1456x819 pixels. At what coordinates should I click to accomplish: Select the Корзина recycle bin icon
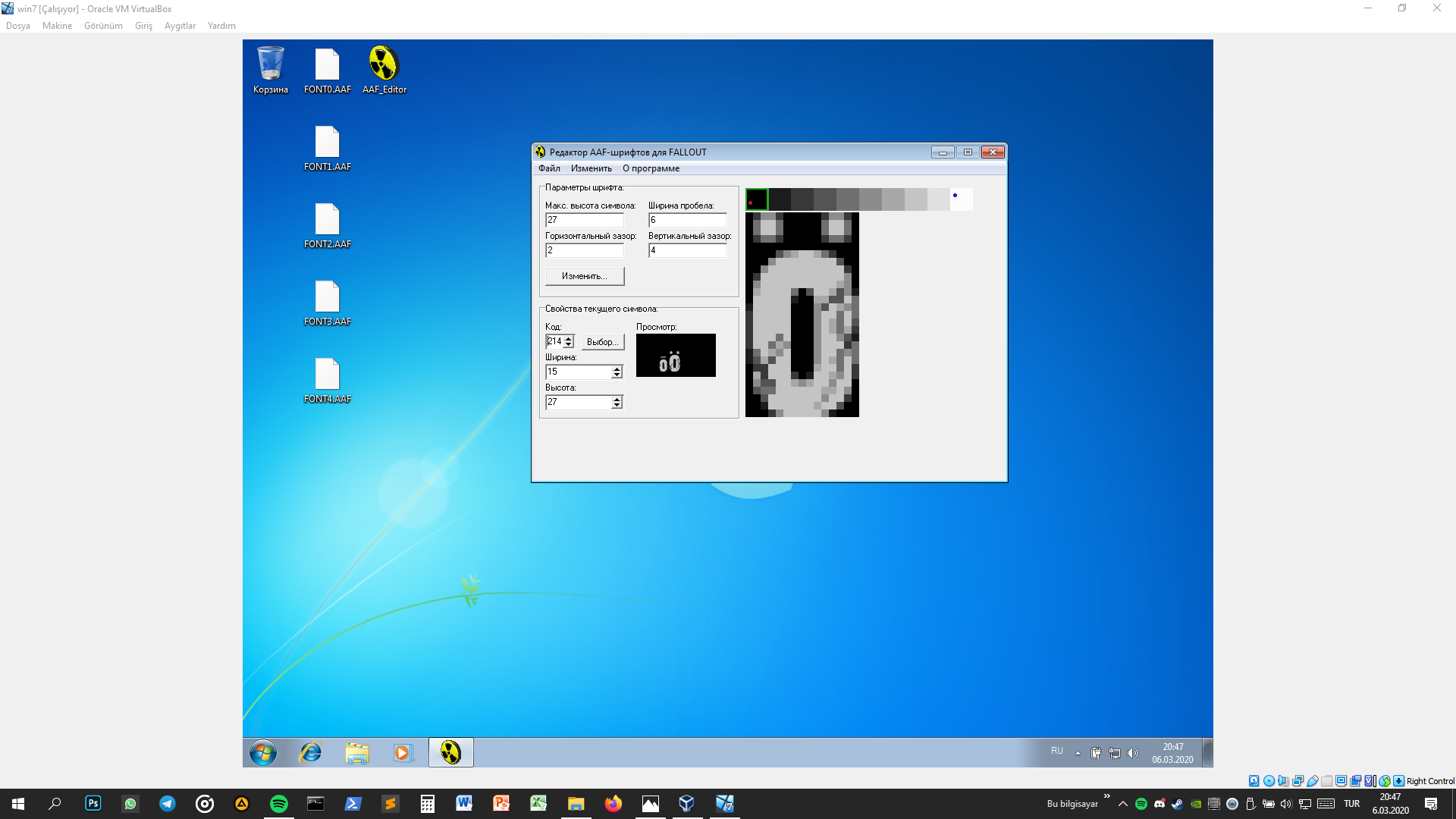[x=271, y=70]
